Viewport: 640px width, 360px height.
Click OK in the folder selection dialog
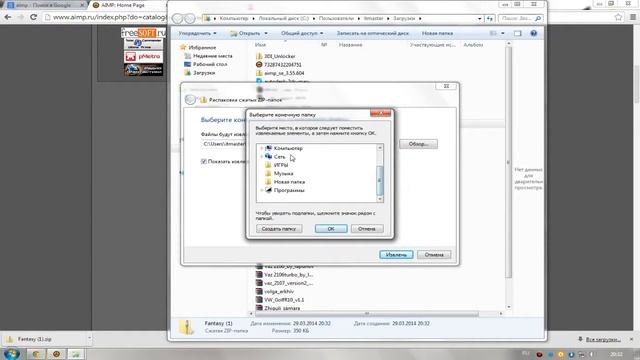pos(331,229)
